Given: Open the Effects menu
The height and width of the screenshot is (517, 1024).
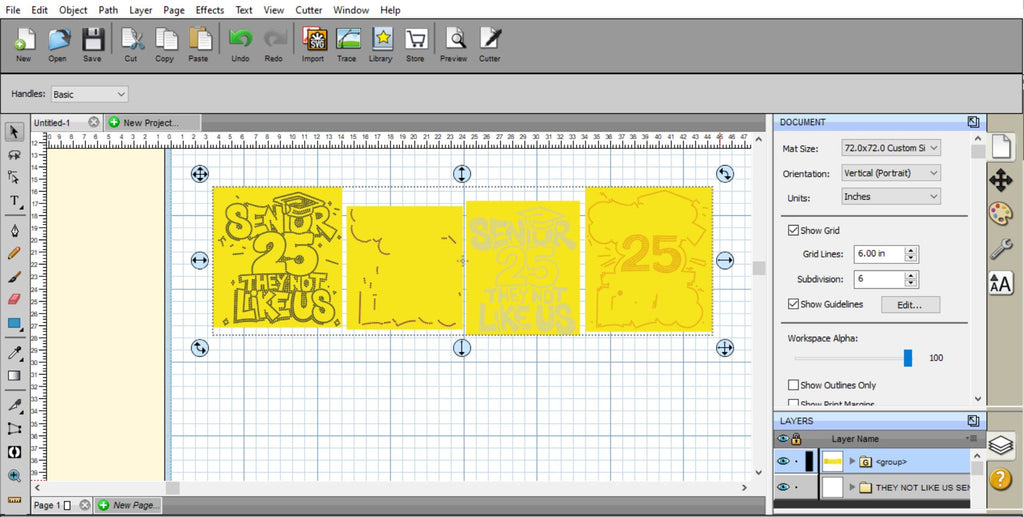Looking at the screenshot, I should pos(210,10).
